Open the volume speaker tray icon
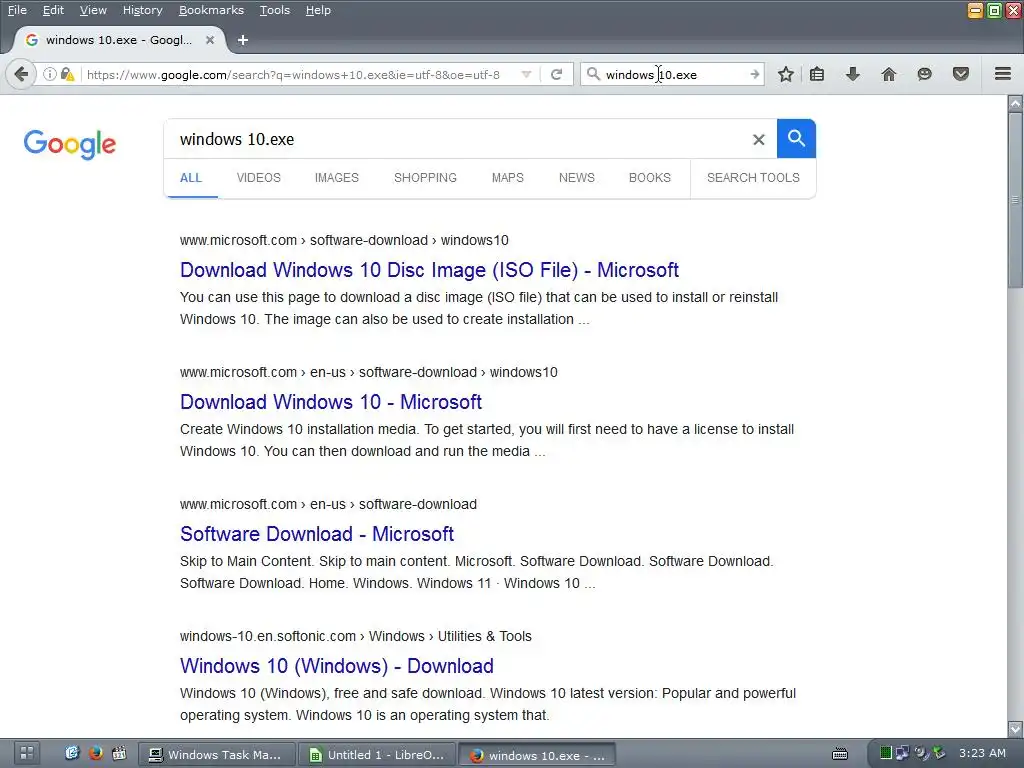 point(920,753)
